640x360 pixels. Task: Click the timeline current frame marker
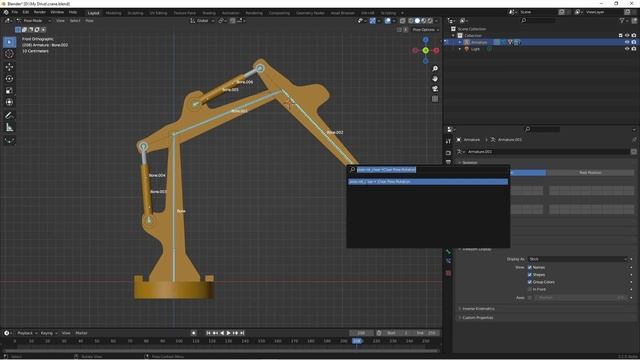[x=357, y=341]
